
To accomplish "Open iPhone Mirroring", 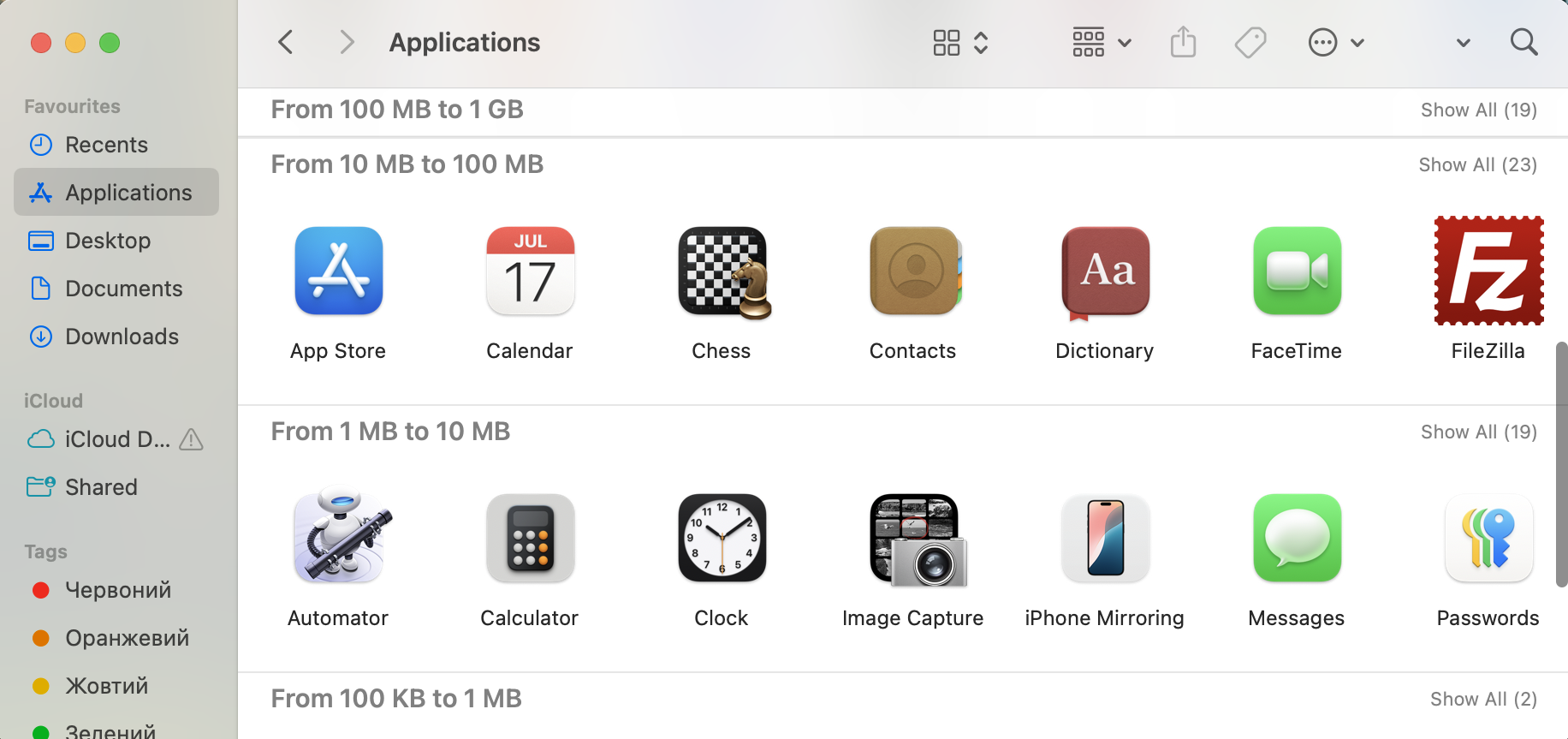I will coord(1105,539).
